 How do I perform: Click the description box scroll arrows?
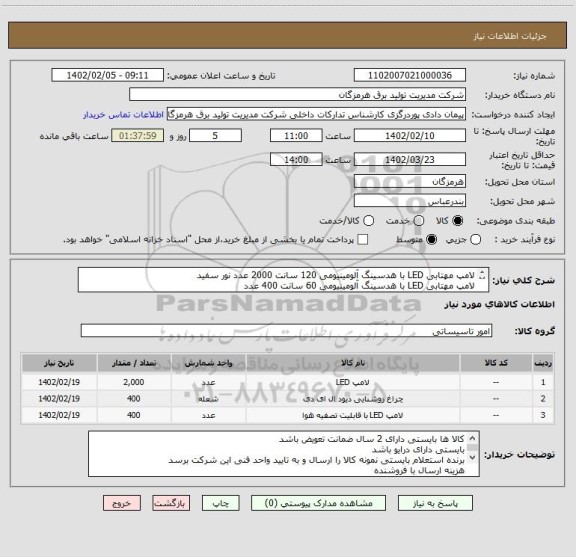(x=483, y=275)
